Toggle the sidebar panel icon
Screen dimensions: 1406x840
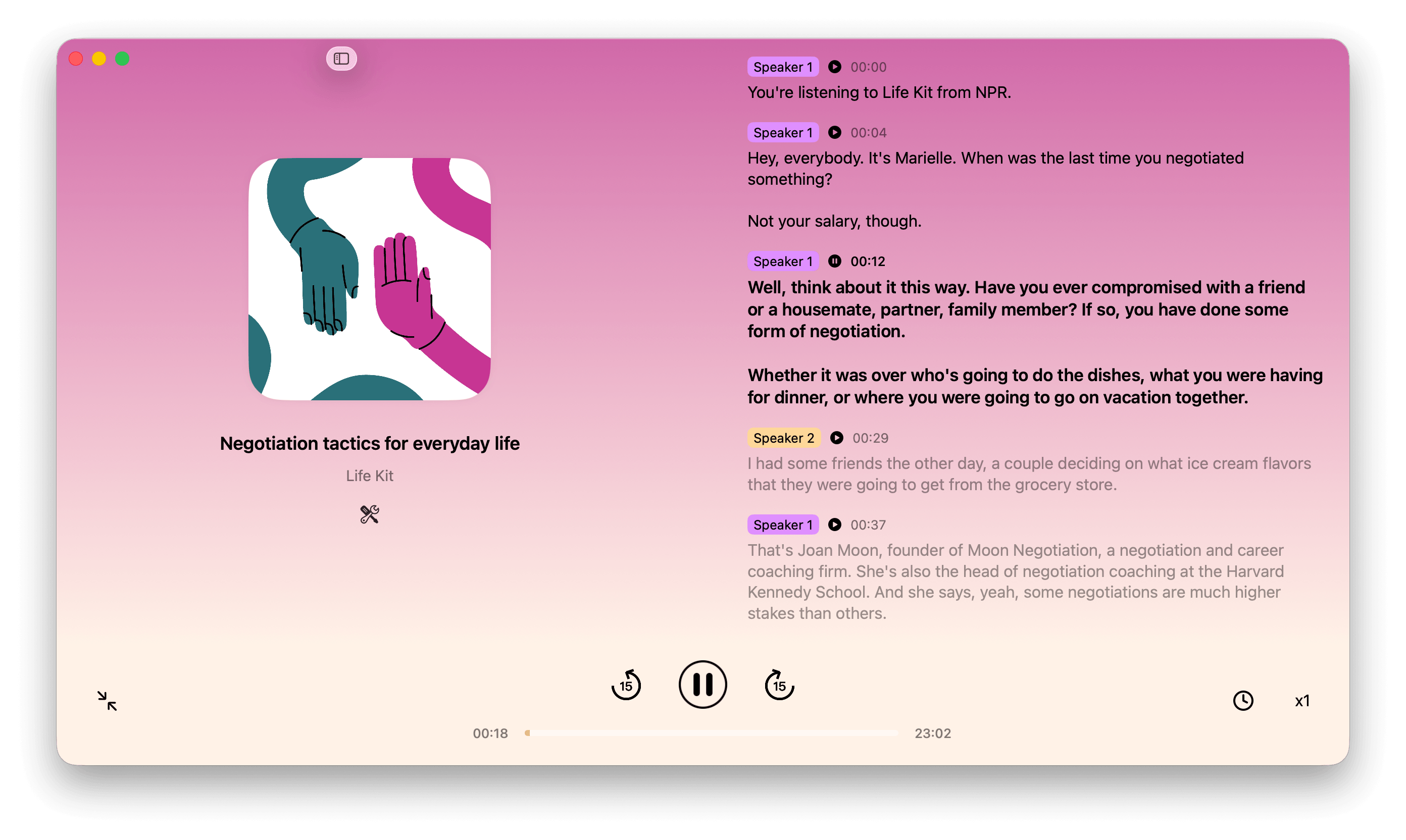(x=341, y=59)
